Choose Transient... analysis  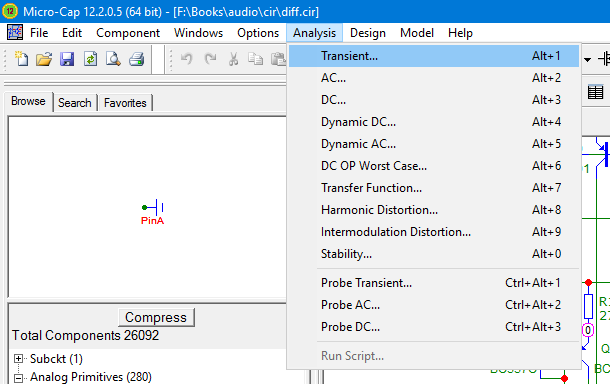point(434,56)
